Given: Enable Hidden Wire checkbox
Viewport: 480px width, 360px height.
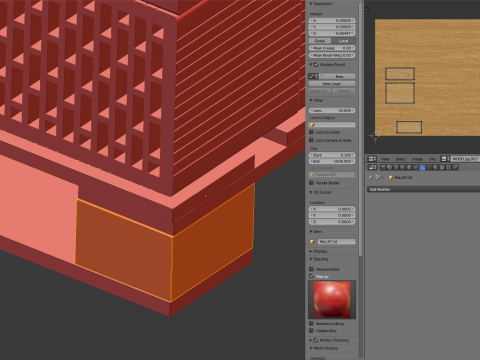Looking at the screenshot, I should tap(311, 331).
